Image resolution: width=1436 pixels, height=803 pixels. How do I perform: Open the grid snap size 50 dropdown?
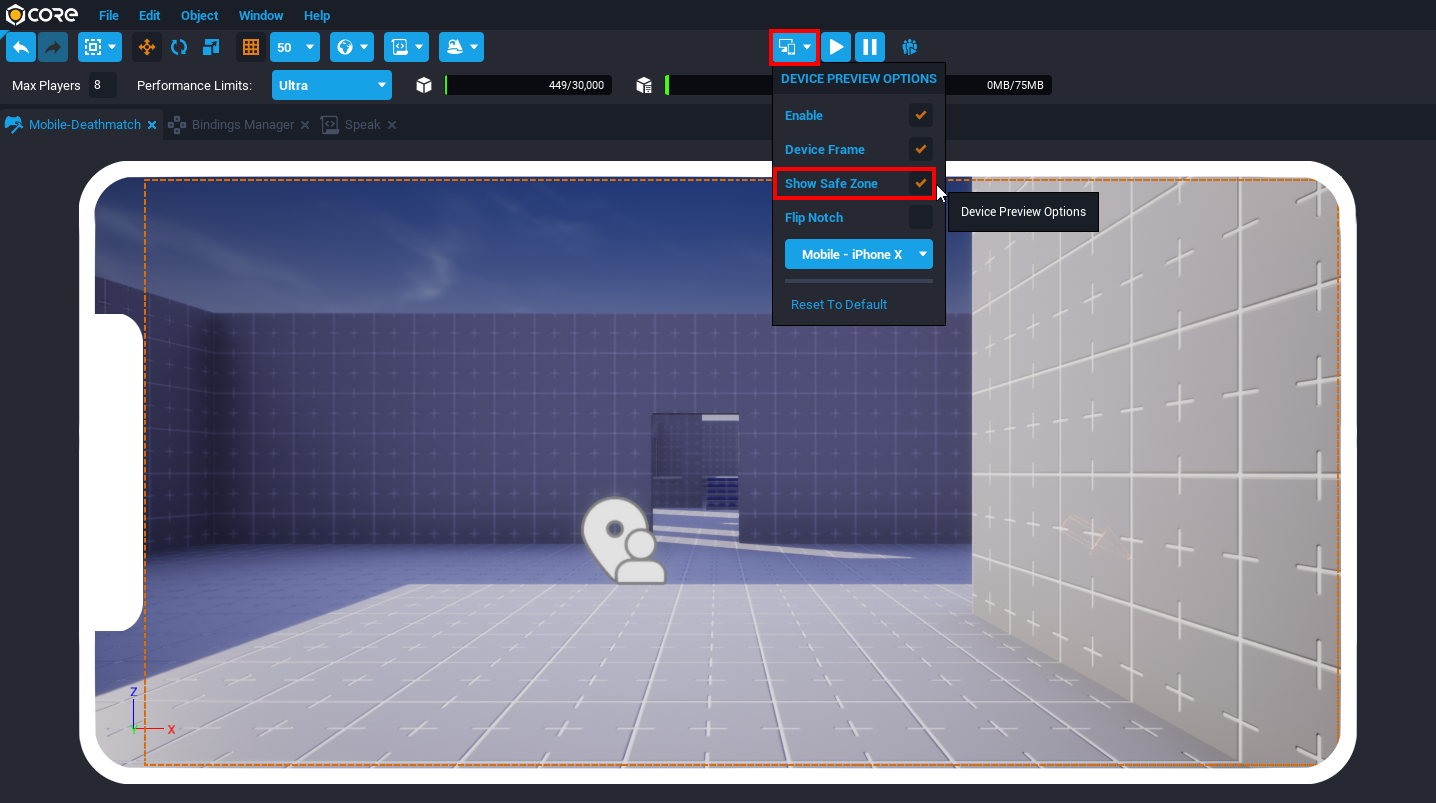295,47
